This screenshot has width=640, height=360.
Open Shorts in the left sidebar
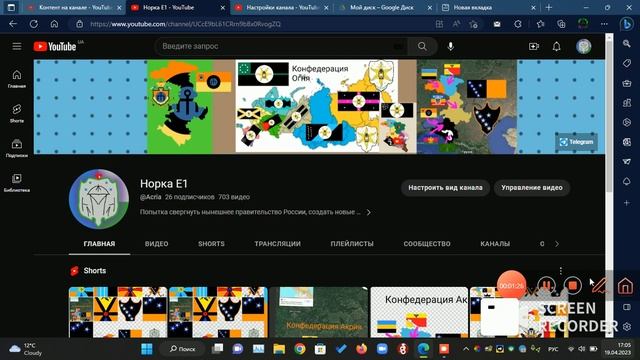tap(17, 113)
